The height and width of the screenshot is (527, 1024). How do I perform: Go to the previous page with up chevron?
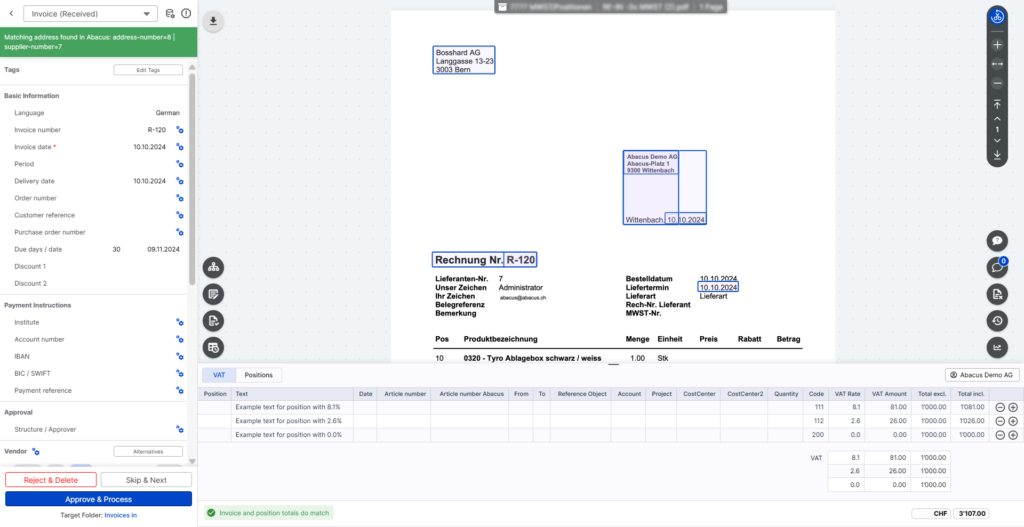pyautogui.click(x=997, y=118)
